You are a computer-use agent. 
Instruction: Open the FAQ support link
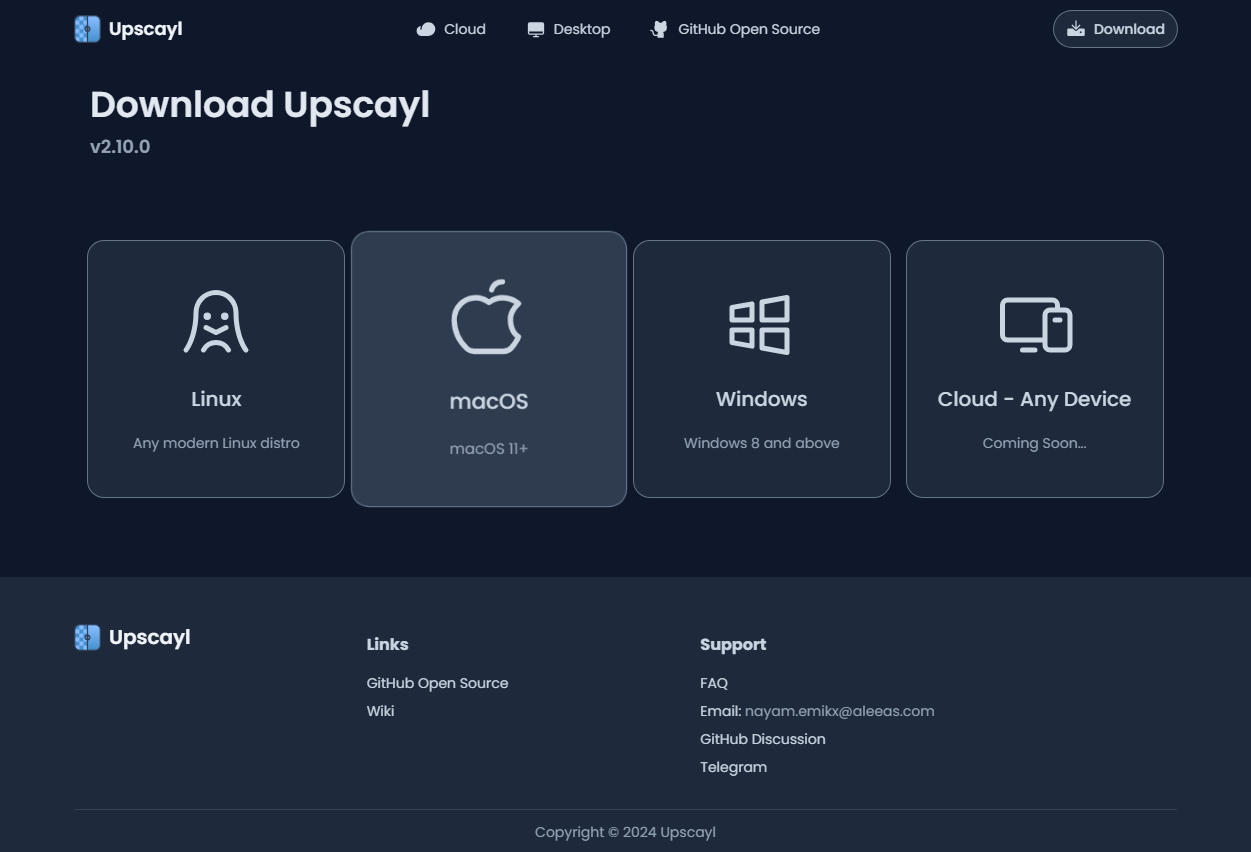714,683
